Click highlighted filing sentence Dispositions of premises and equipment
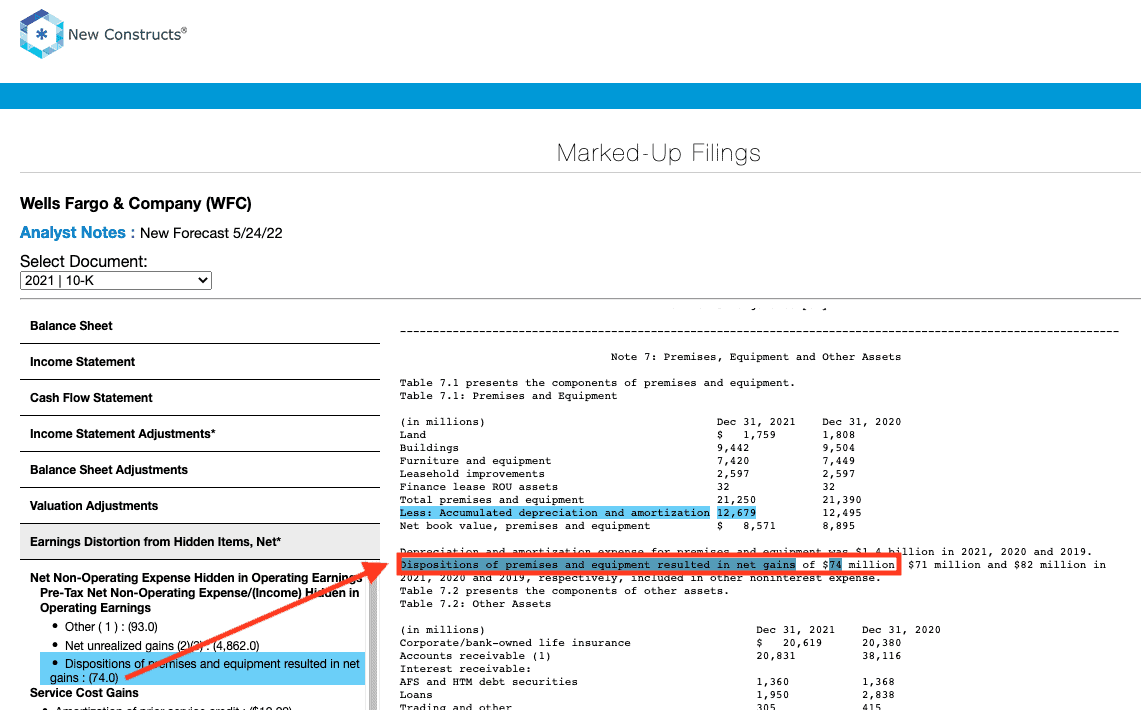Viewport: 1141px width, 710px height. (597, 565)
